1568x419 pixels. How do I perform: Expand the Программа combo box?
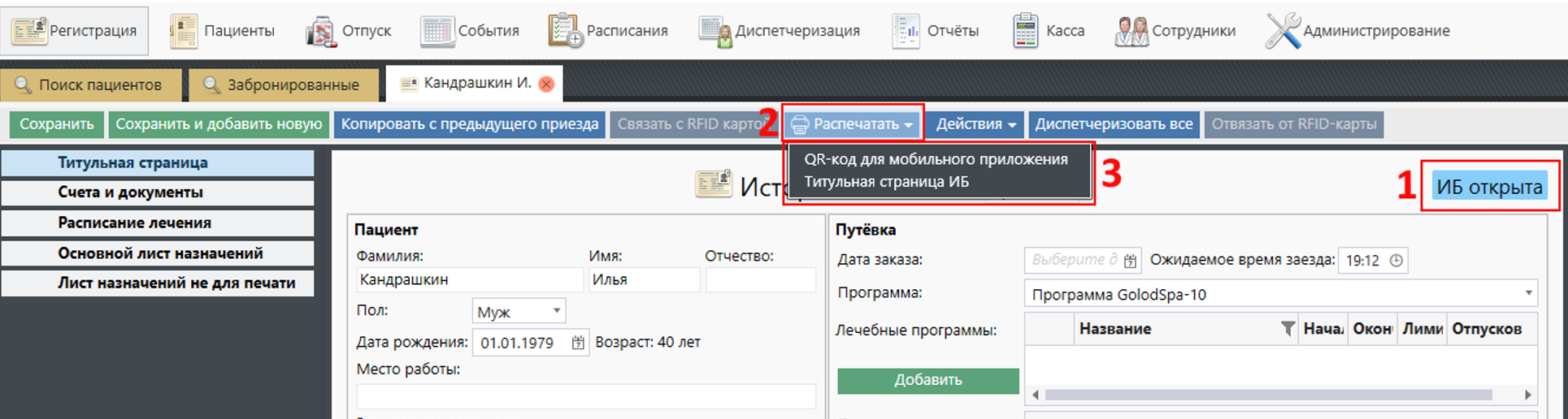[x=1527, y=293]
